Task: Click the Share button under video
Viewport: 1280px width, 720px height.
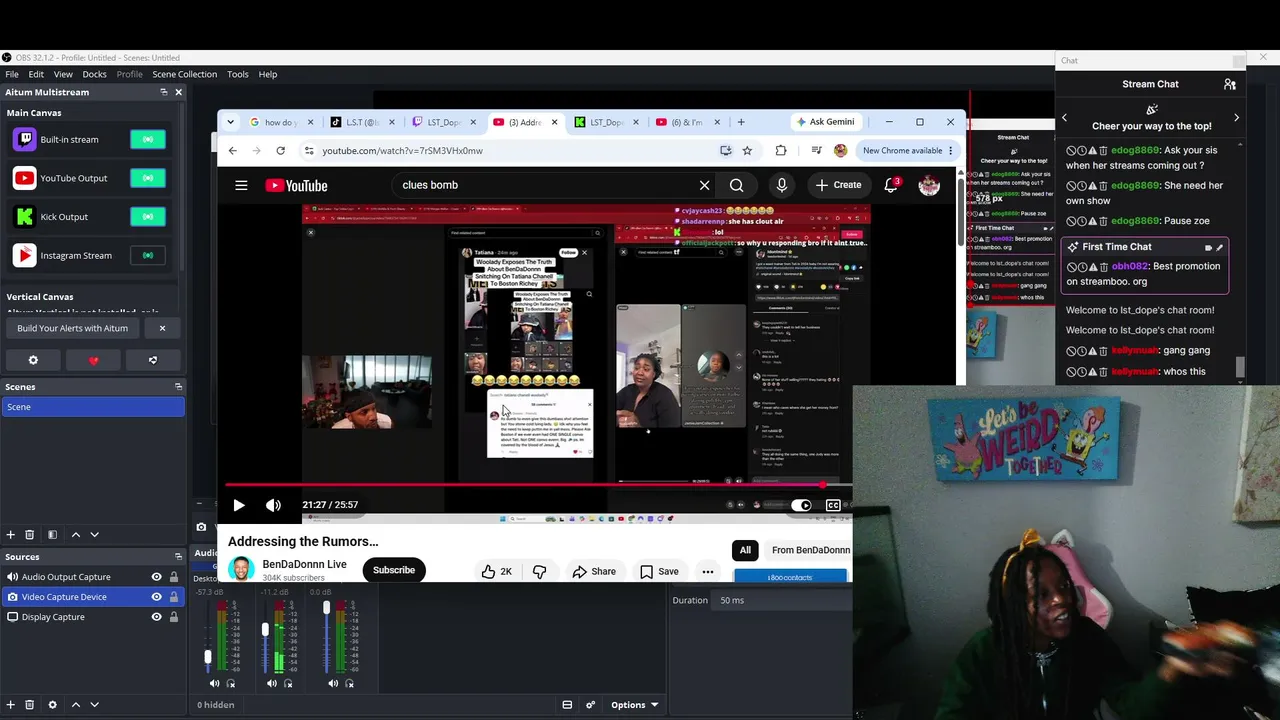Action: (594, 571)
